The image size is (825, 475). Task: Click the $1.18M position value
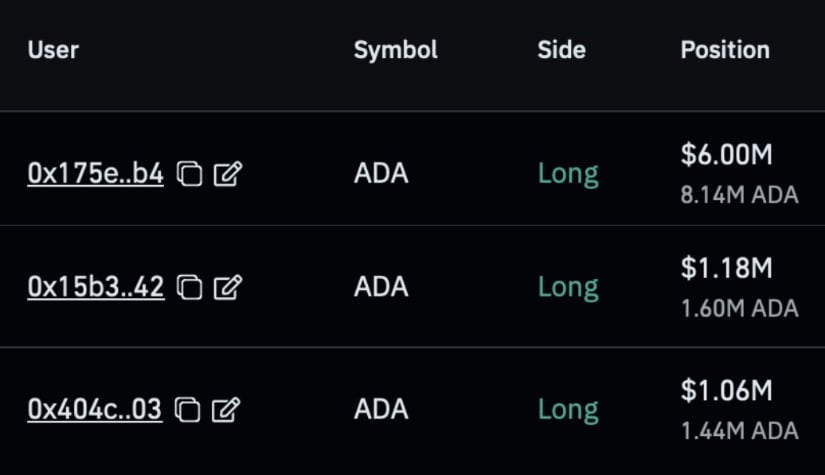(727, 268)
